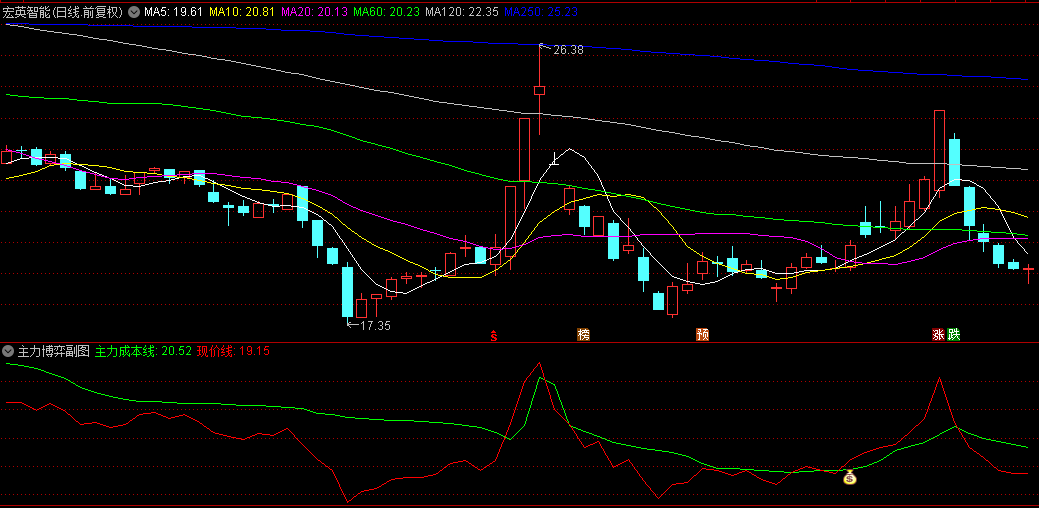
Task: Click the green 跌 marker icon
Action: point(954,334)
